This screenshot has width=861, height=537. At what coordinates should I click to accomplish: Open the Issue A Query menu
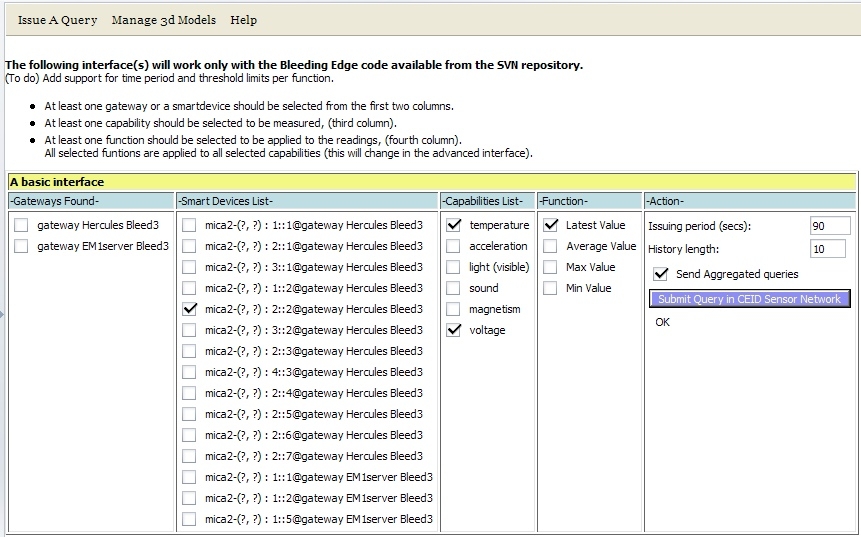57,20
